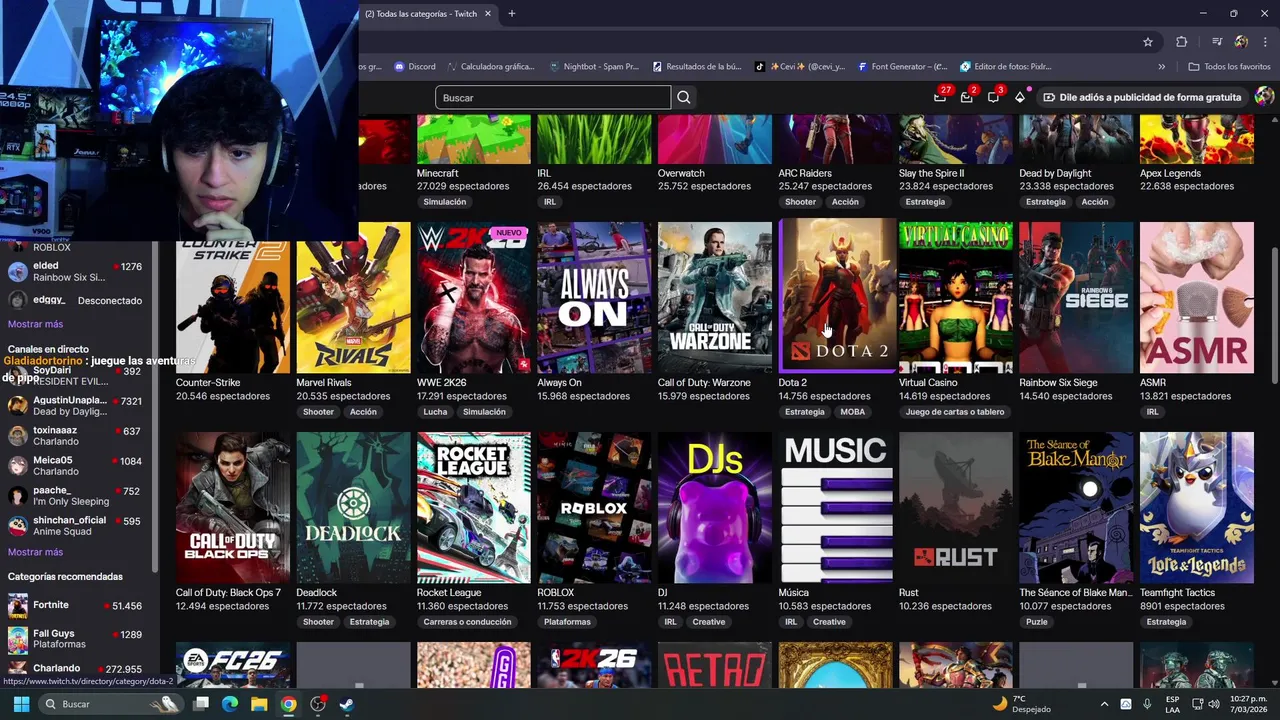Screen dimensions: 1280x720
Task: Focus the Twitch Buscar search field
Action: coord(553,97)
